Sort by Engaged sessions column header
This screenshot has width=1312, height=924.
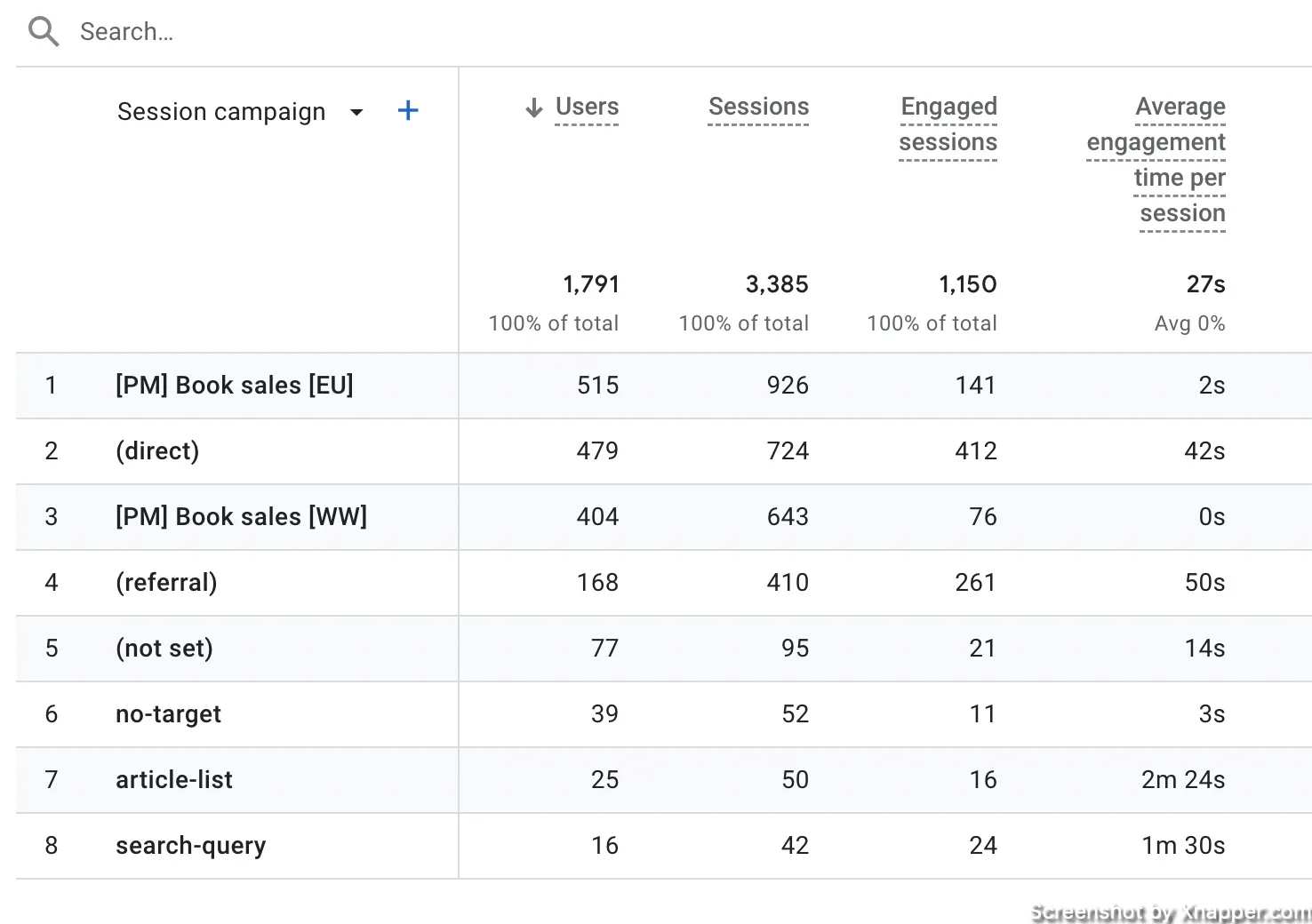948,124
